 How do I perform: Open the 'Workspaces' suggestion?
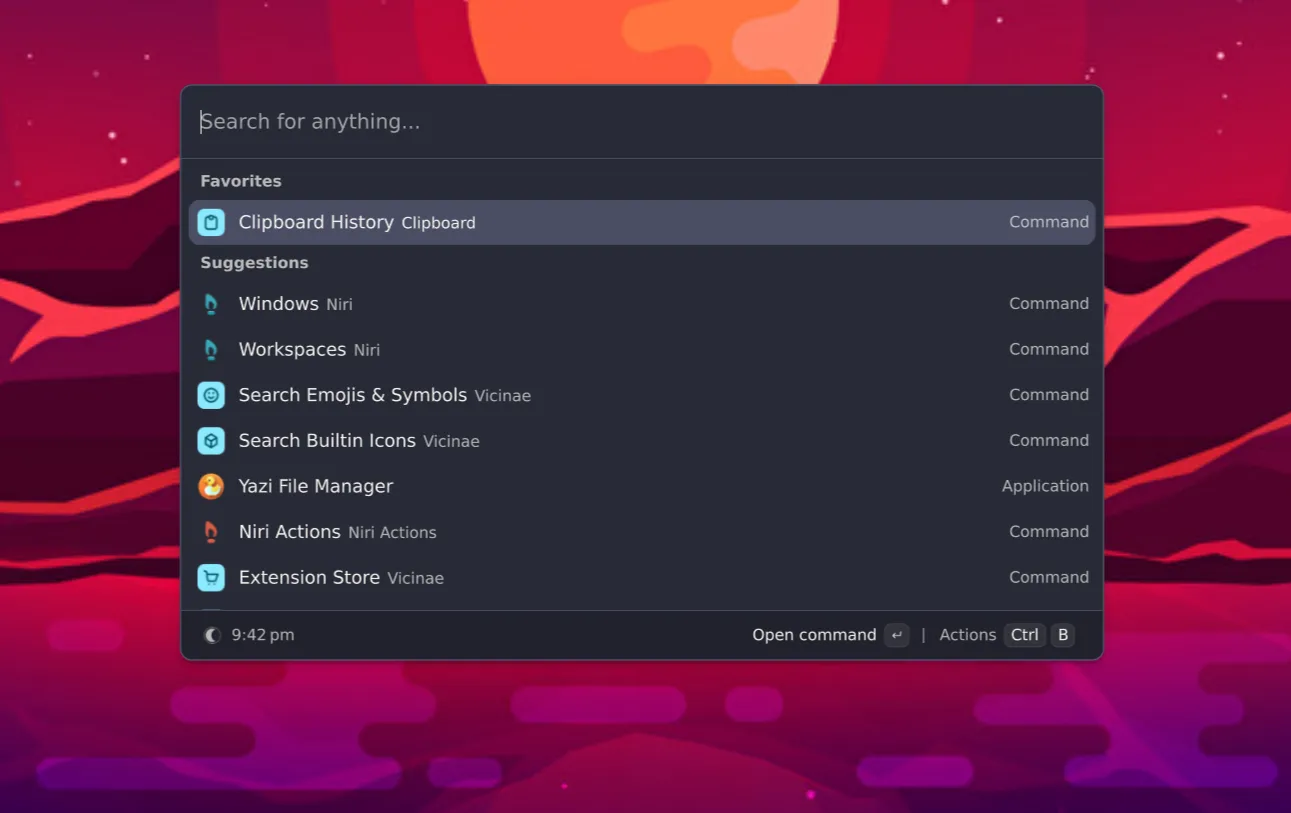click(x=642, y=350)
